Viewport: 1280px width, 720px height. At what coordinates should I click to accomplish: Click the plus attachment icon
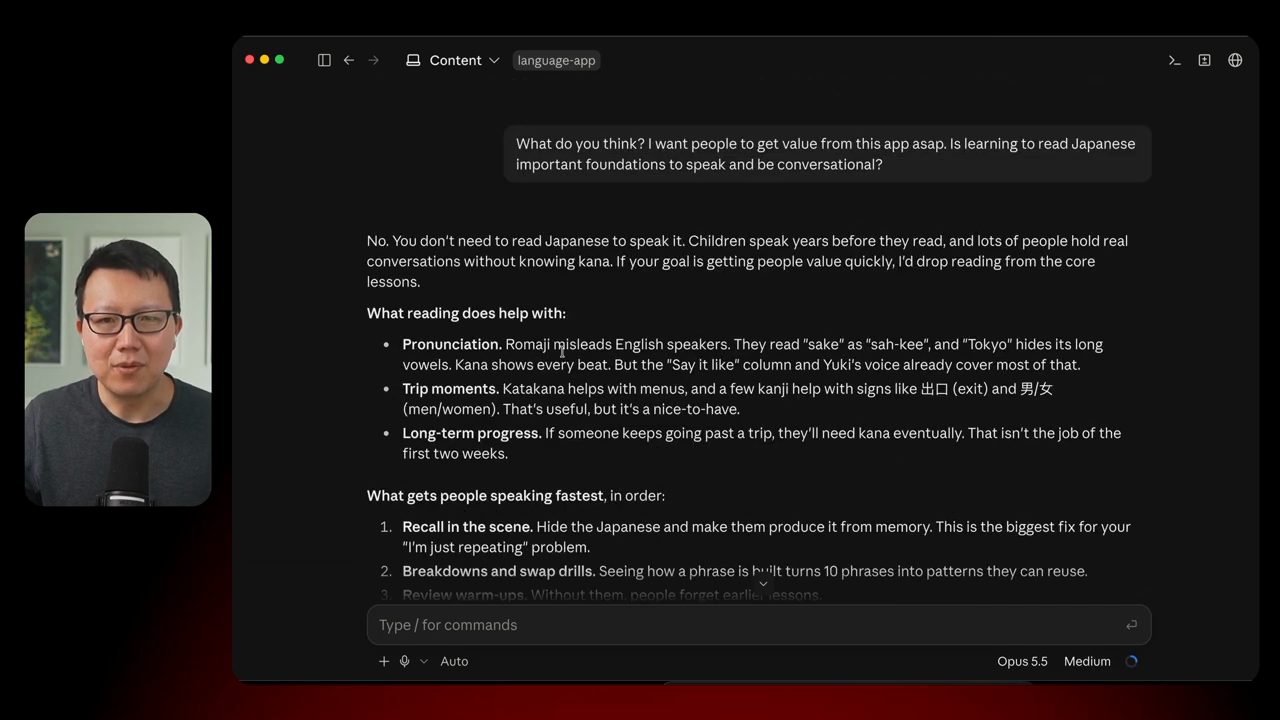point(384,661)
